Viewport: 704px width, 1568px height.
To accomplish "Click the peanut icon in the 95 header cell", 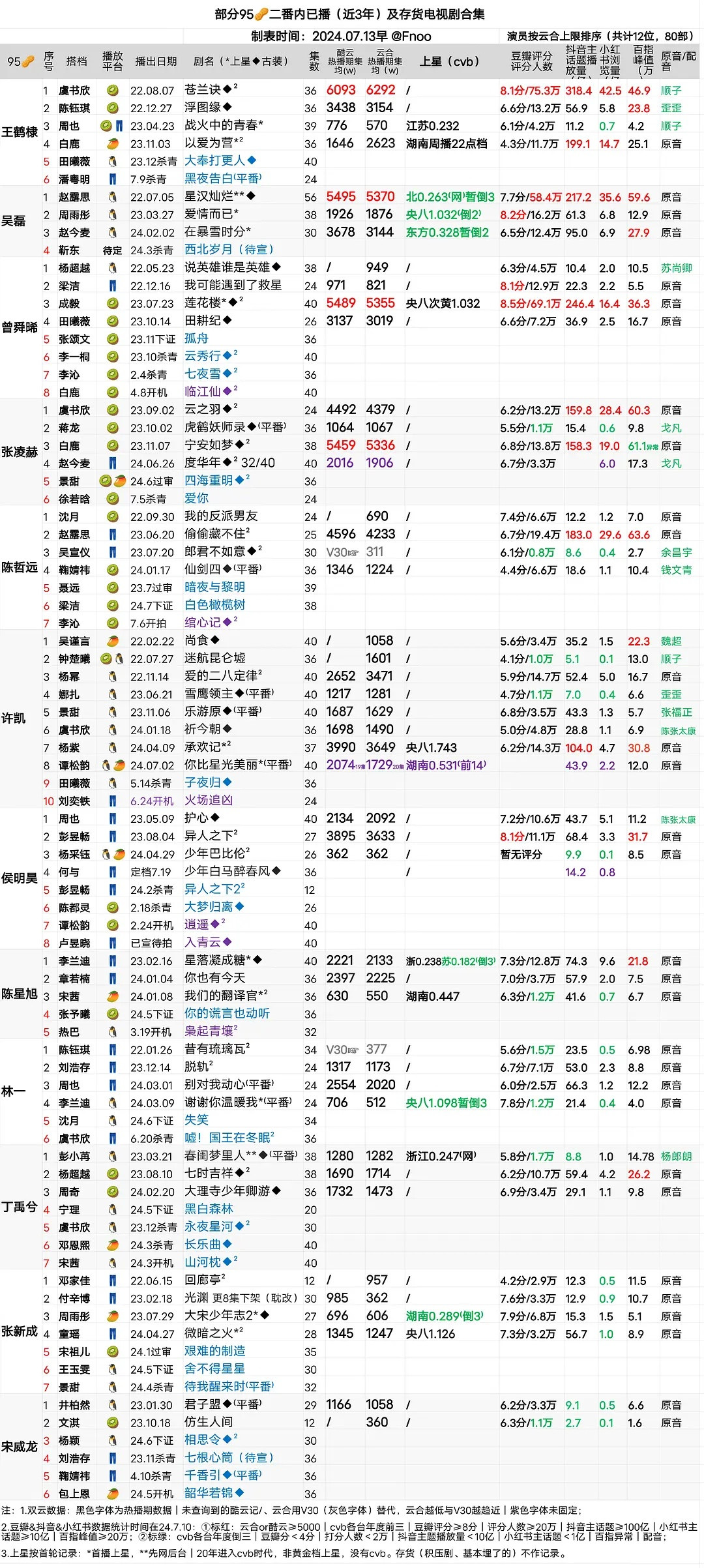I will [28, 62].
